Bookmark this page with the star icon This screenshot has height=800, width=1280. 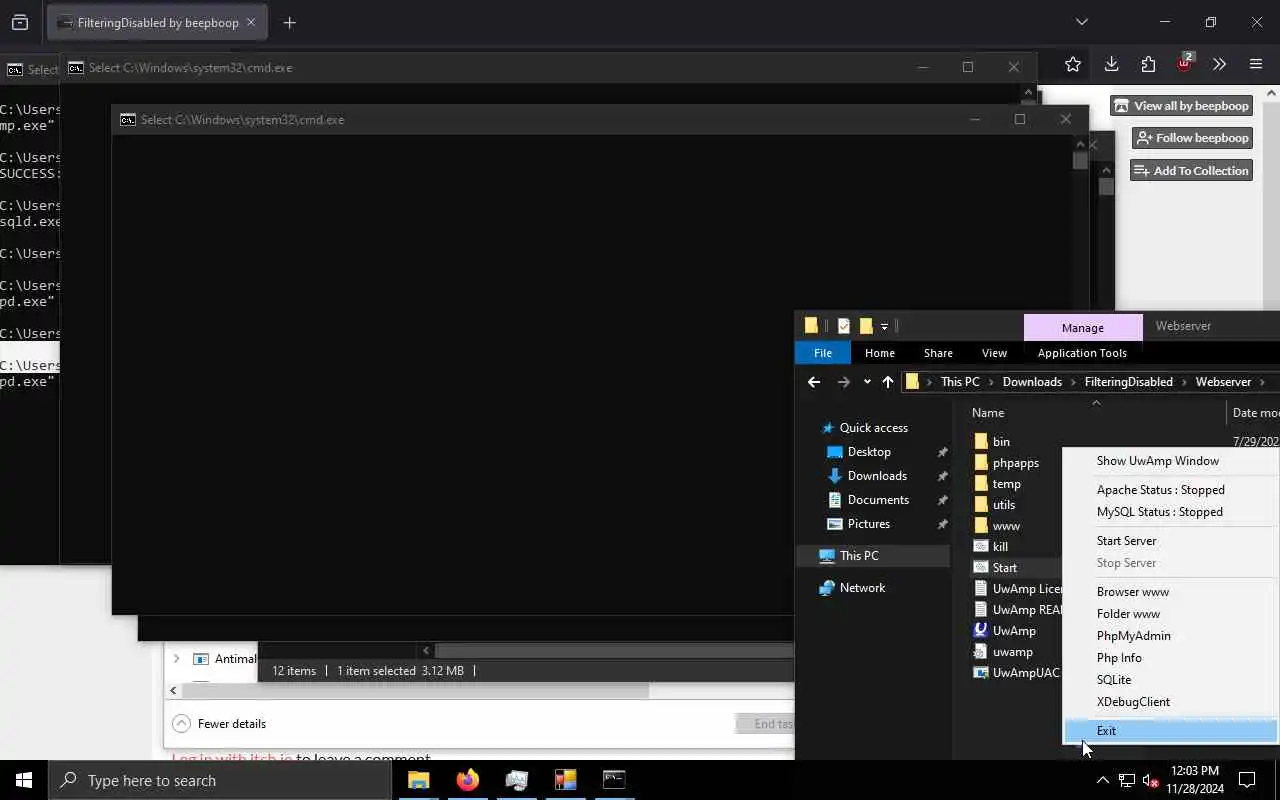pyautogui.click(x=1073, y=64)
